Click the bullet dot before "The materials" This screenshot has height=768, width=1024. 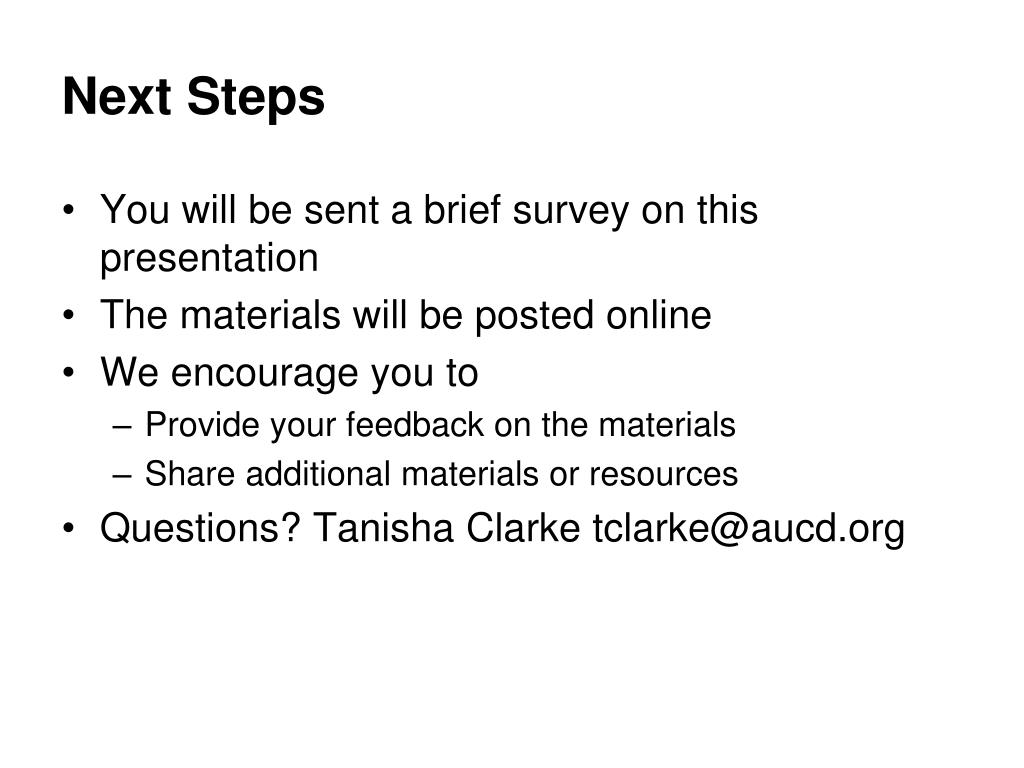(x=69, y=316)
